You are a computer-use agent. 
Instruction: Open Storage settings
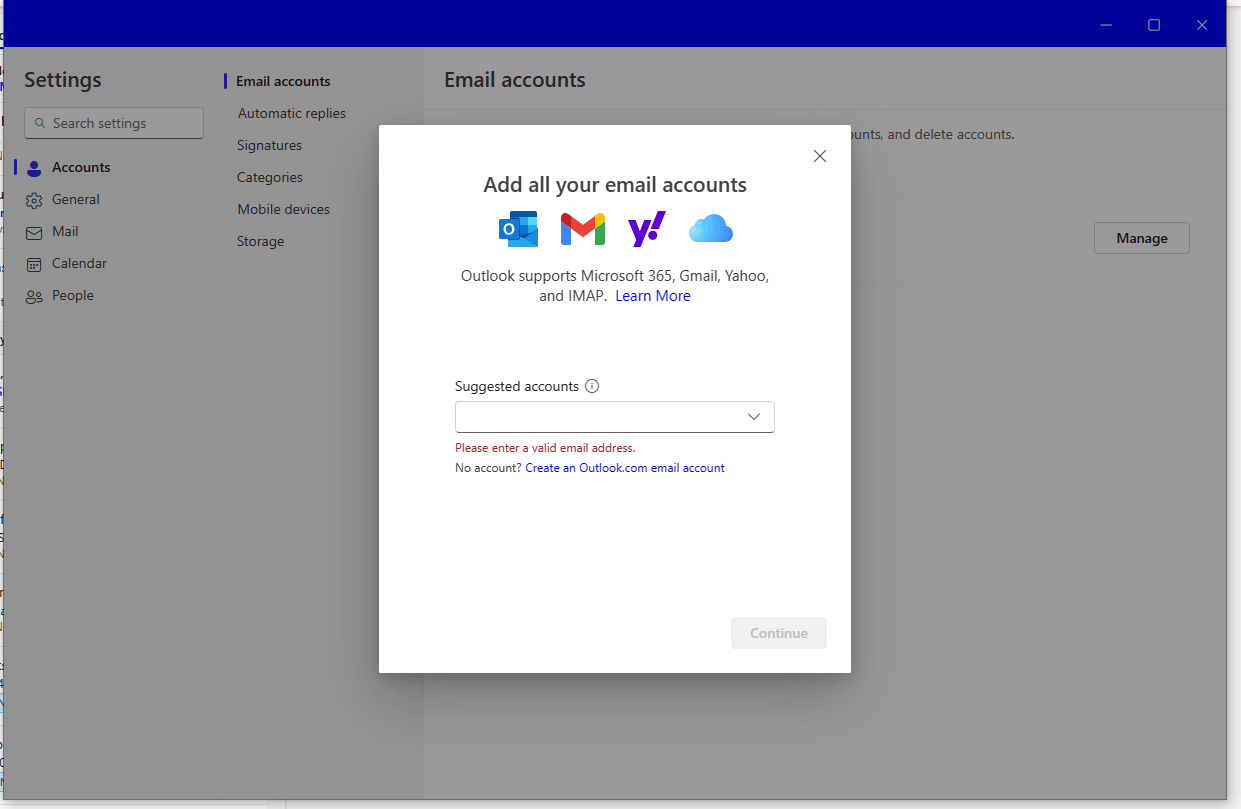pyautogui.click(x=260, y=241)
